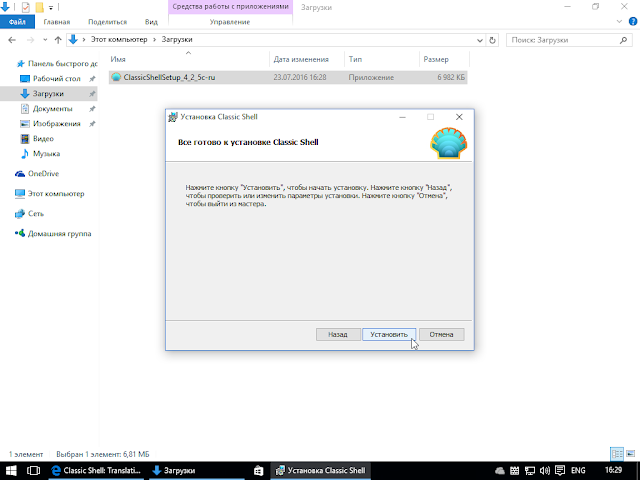Collapse the ribbon with the chevron
This screenshot has height=480, width=640.
pos(620,22)
